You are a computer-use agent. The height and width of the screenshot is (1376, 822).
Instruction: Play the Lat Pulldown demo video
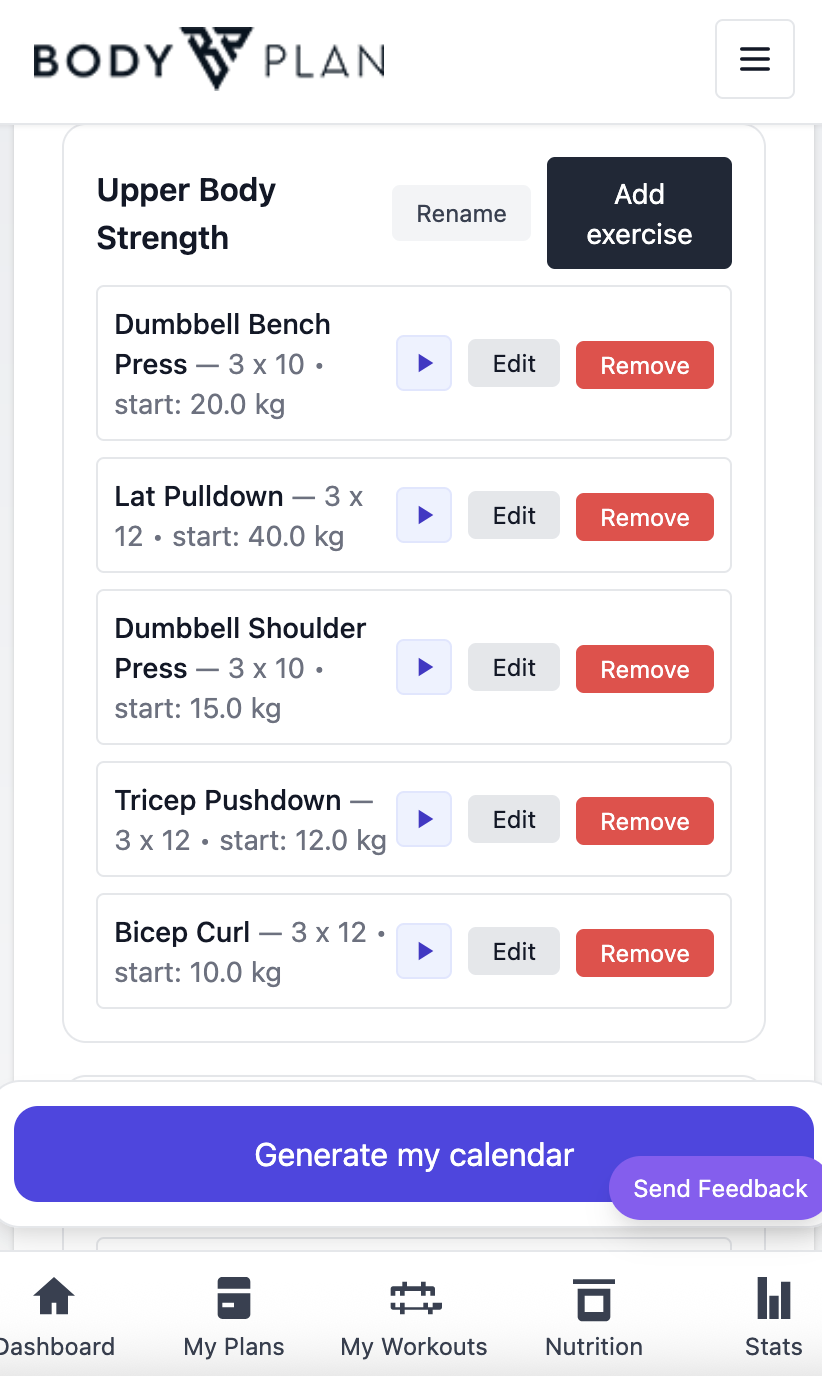424,515
